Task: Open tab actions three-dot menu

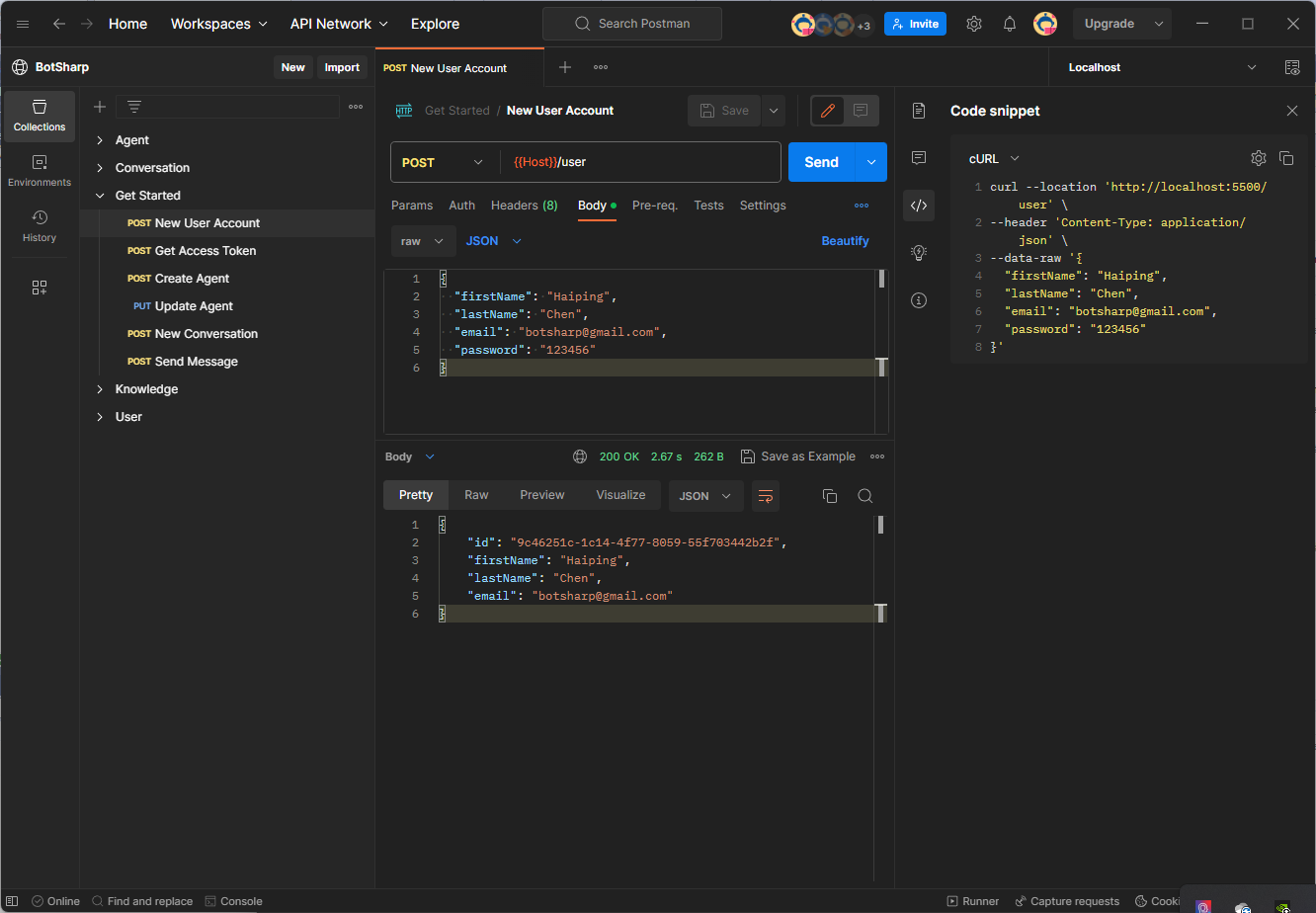Action: [x=601, y=67]
